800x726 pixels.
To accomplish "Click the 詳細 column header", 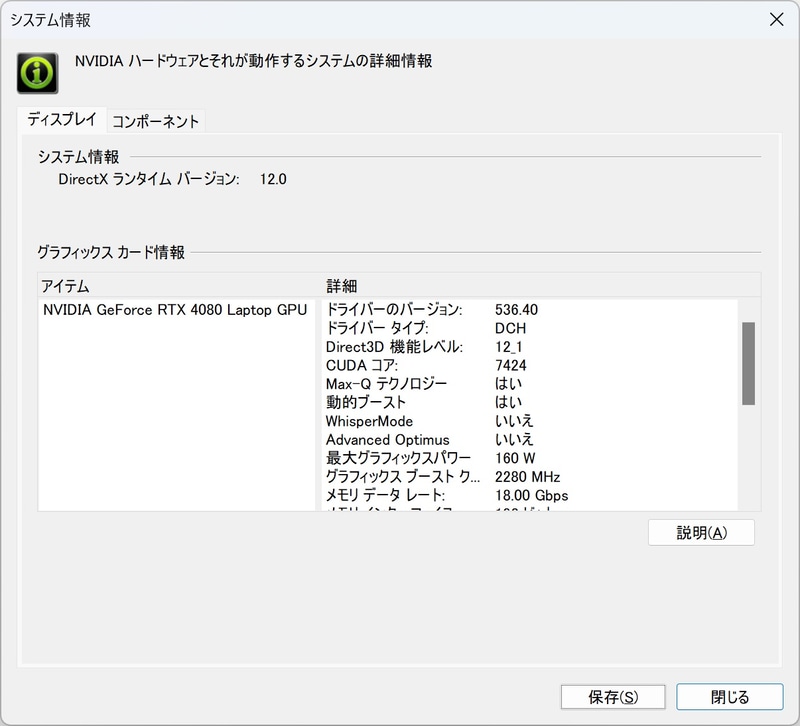I will [339, 285].
